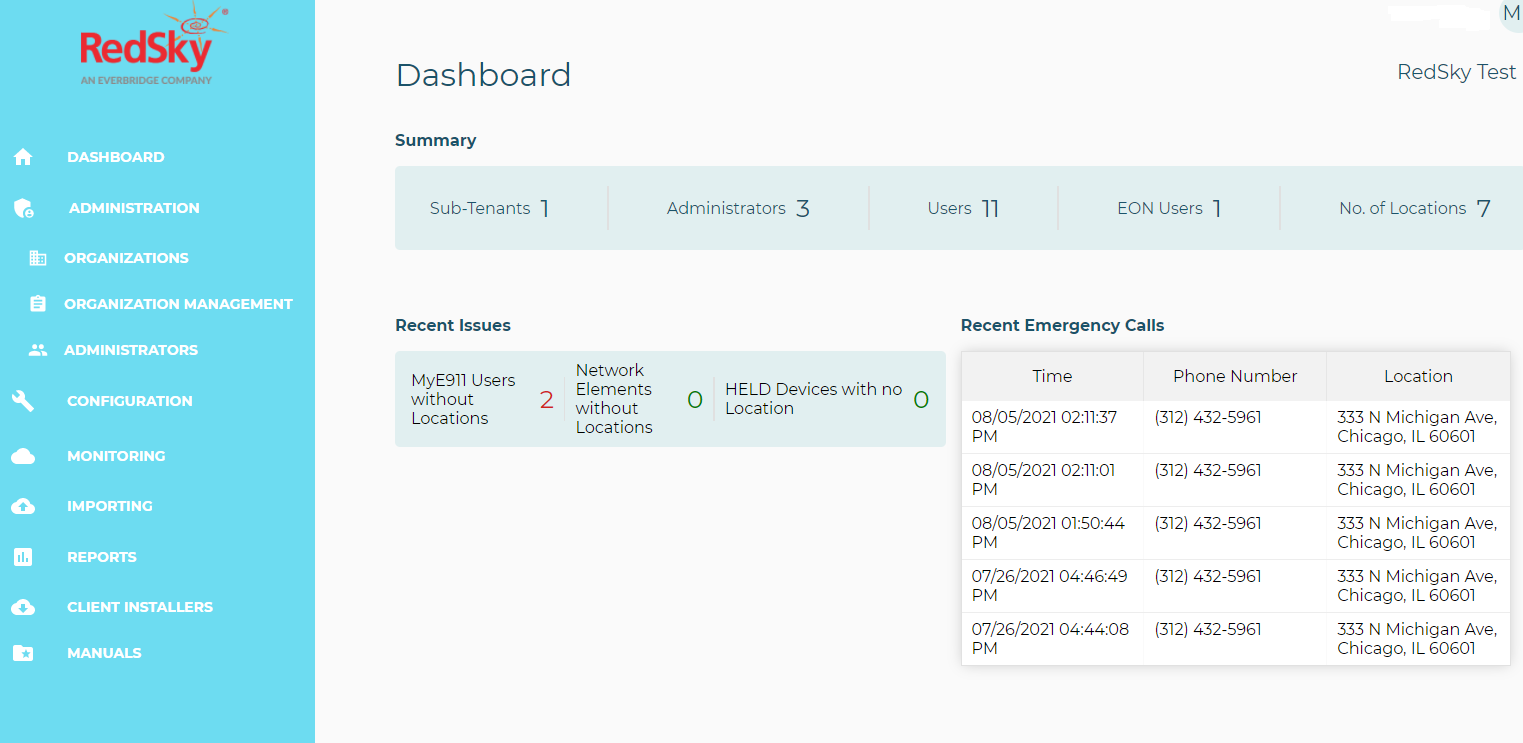Click the Administrators people icon
1523x743 pixels.
(x=38, y=350)
